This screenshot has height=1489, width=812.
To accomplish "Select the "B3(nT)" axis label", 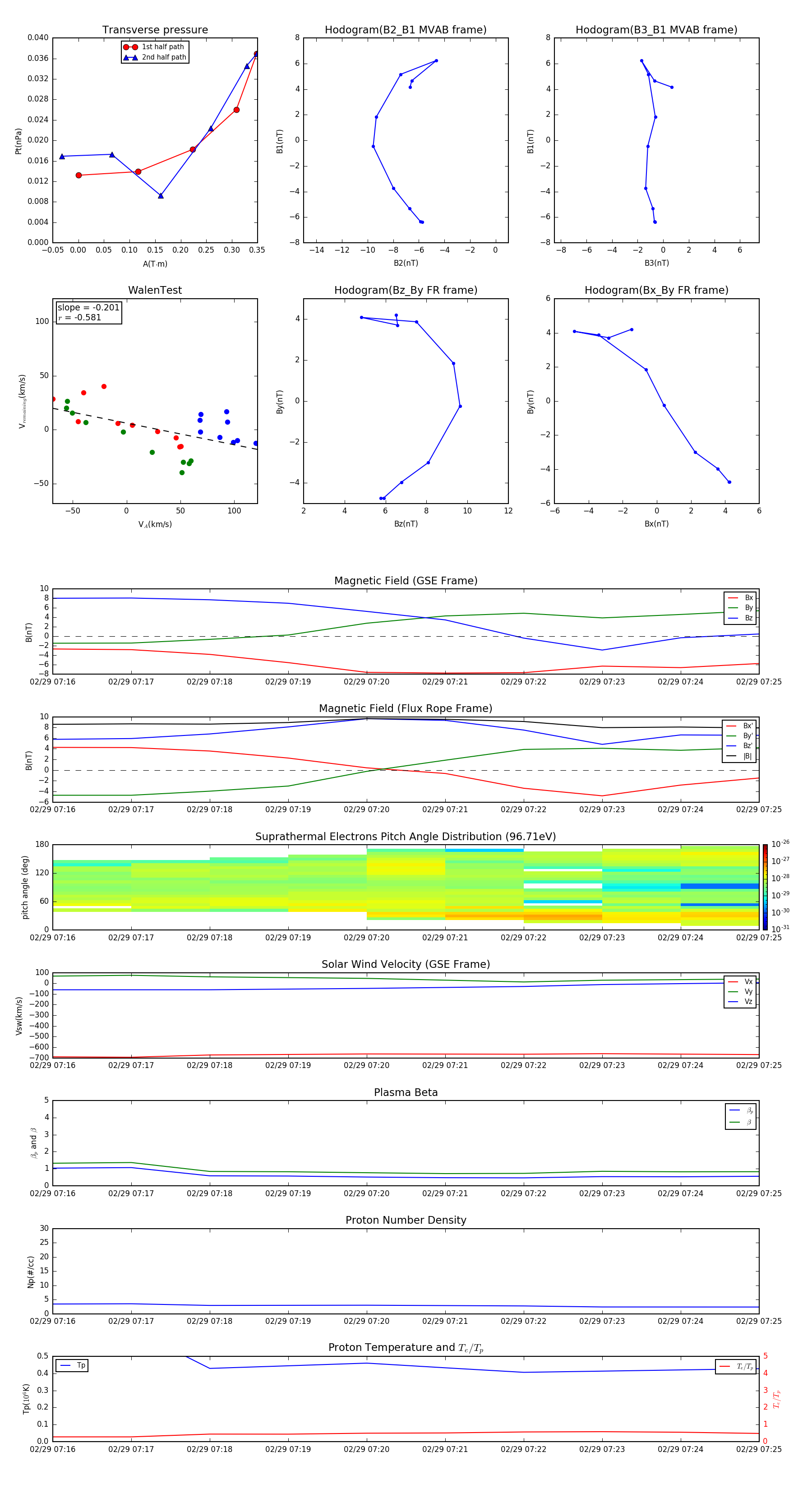I will pos(656,263).
